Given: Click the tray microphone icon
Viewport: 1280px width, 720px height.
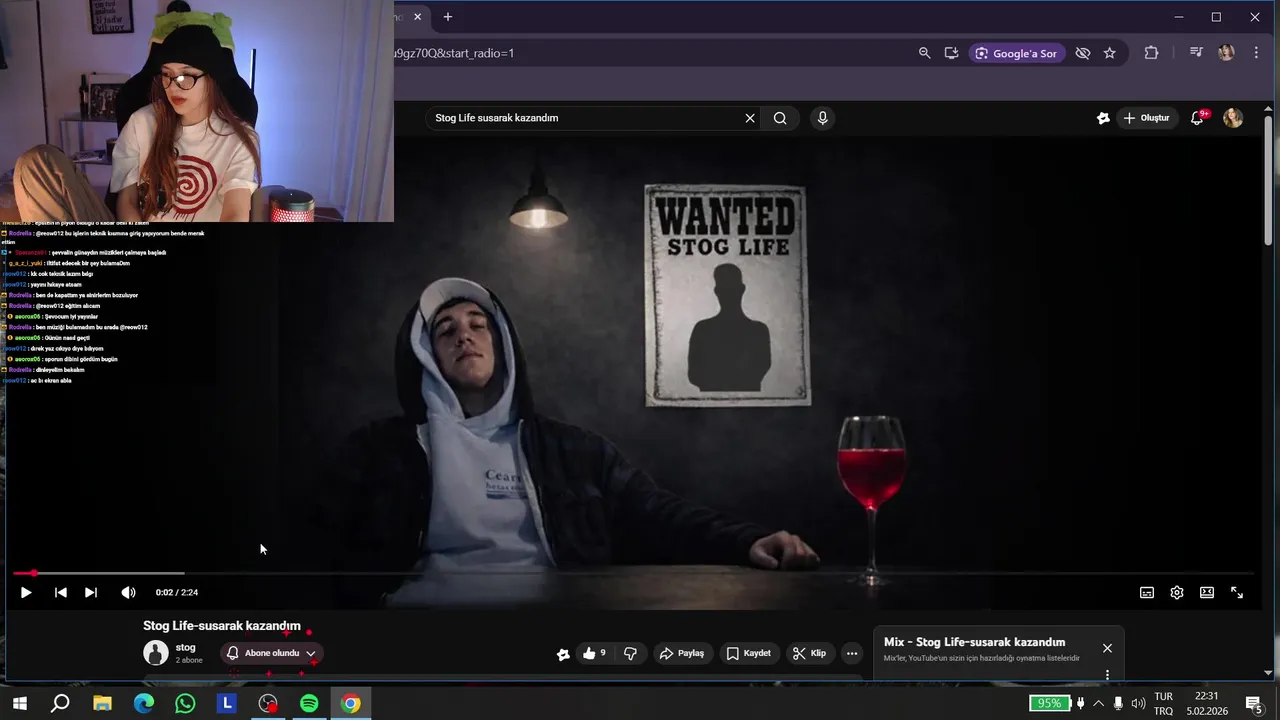Looking at the screenshot, I should tap(1118, 703).
